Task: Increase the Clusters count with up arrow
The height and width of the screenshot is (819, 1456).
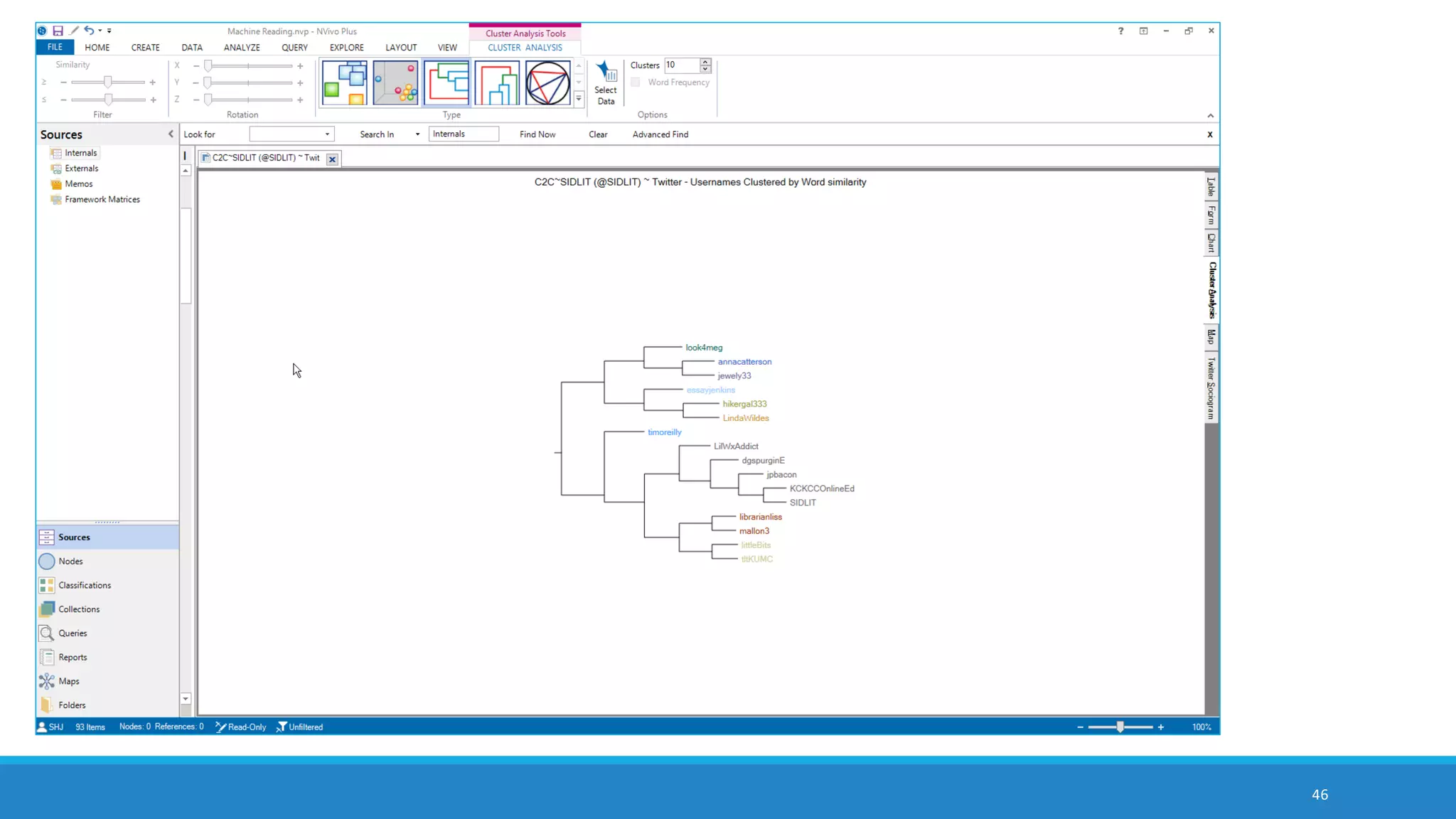Action: click(705, 62)
